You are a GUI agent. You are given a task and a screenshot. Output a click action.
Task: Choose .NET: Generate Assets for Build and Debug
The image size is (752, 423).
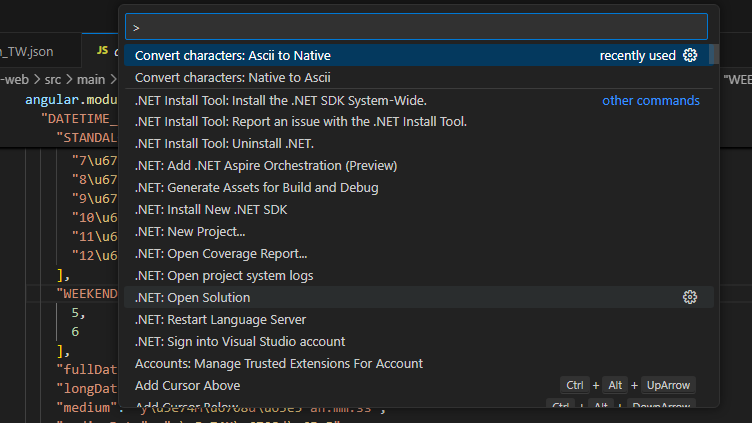point(419,188)
